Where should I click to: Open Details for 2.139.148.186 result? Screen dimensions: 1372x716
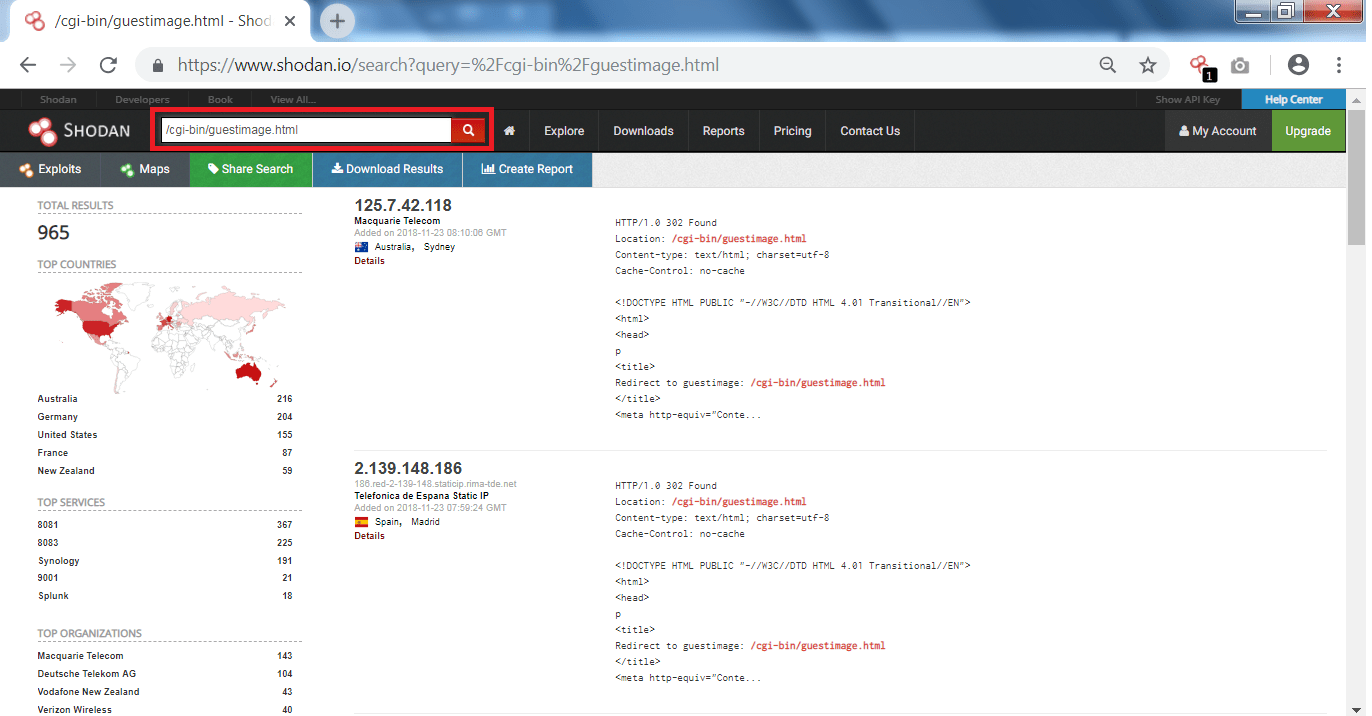point(369,536)
